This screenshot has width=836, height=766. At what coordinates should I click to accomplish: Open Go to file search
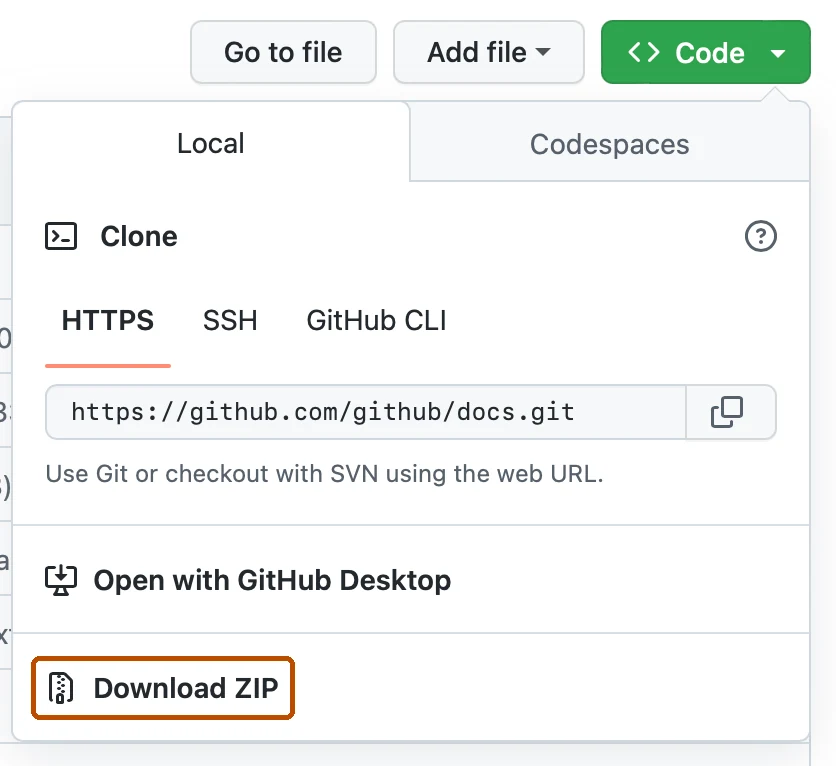[x=283, y=52]
